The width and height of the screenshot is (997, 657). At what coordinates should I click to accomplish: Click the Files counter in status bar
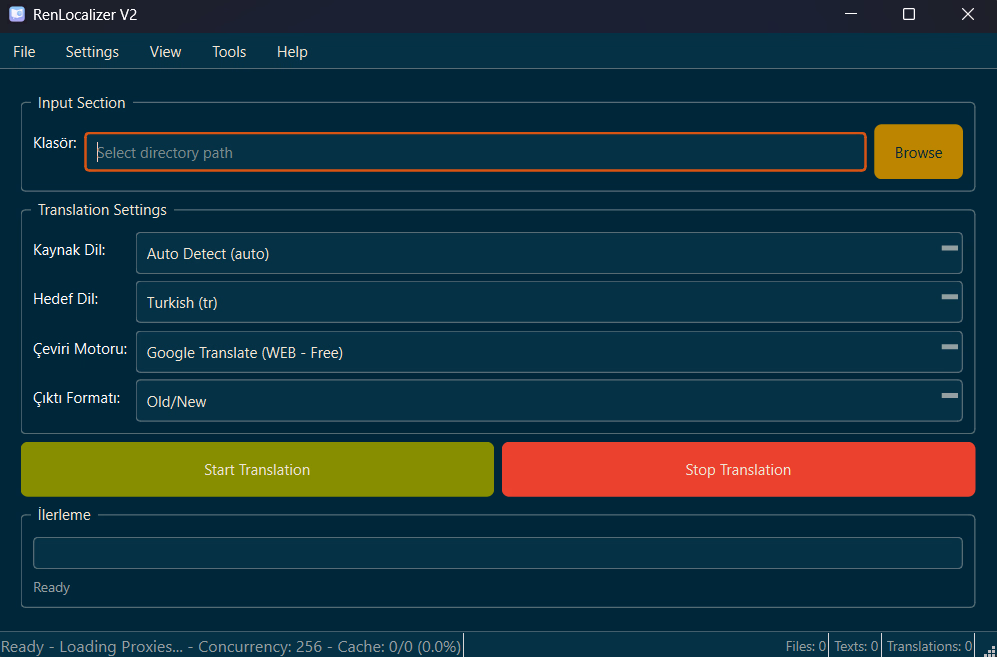(x=806, y=646)
